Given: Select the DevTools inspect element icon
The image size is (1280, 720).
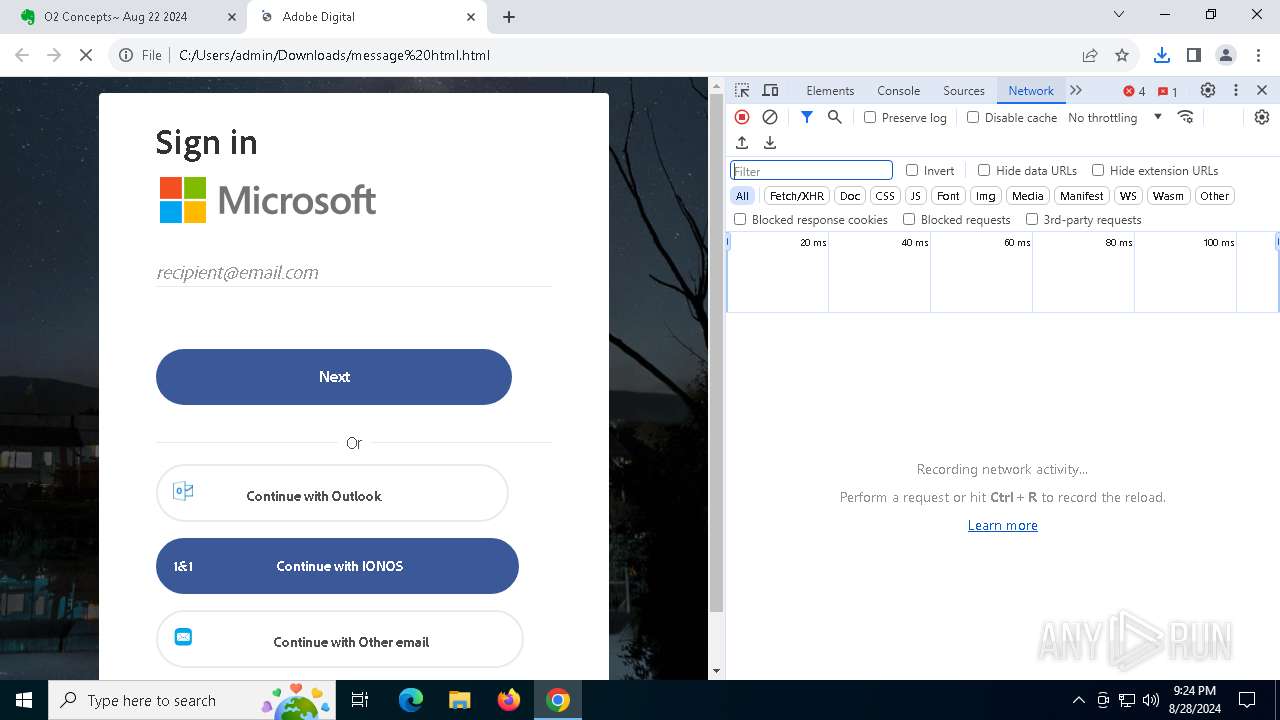Looking at the screenshot, I should point(742,90).
